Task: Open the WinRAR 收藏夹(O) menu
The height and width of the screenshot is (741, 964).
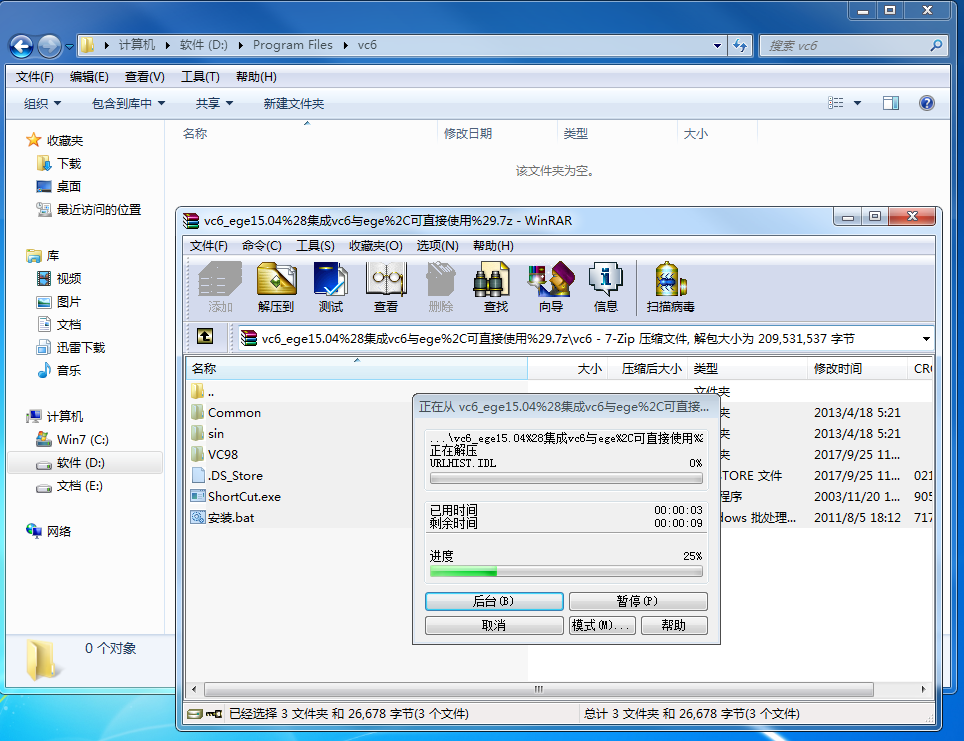Action: tap(376, 246)
